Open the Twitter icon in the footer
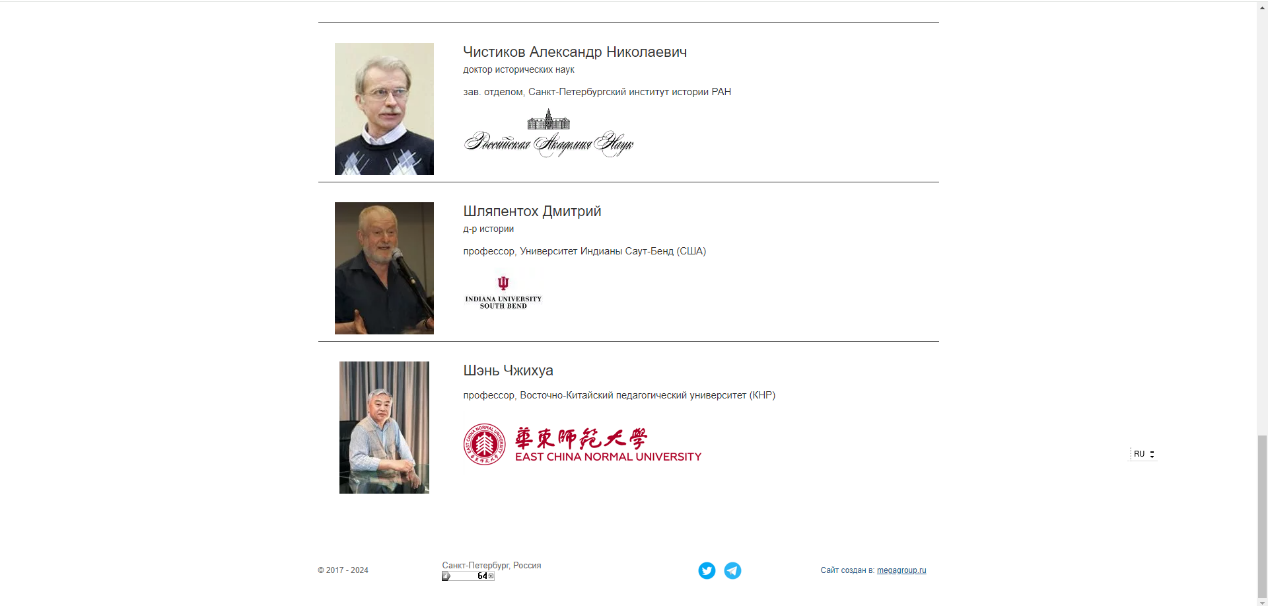The width and height of the screenshot is (1268, 606). 707,571
